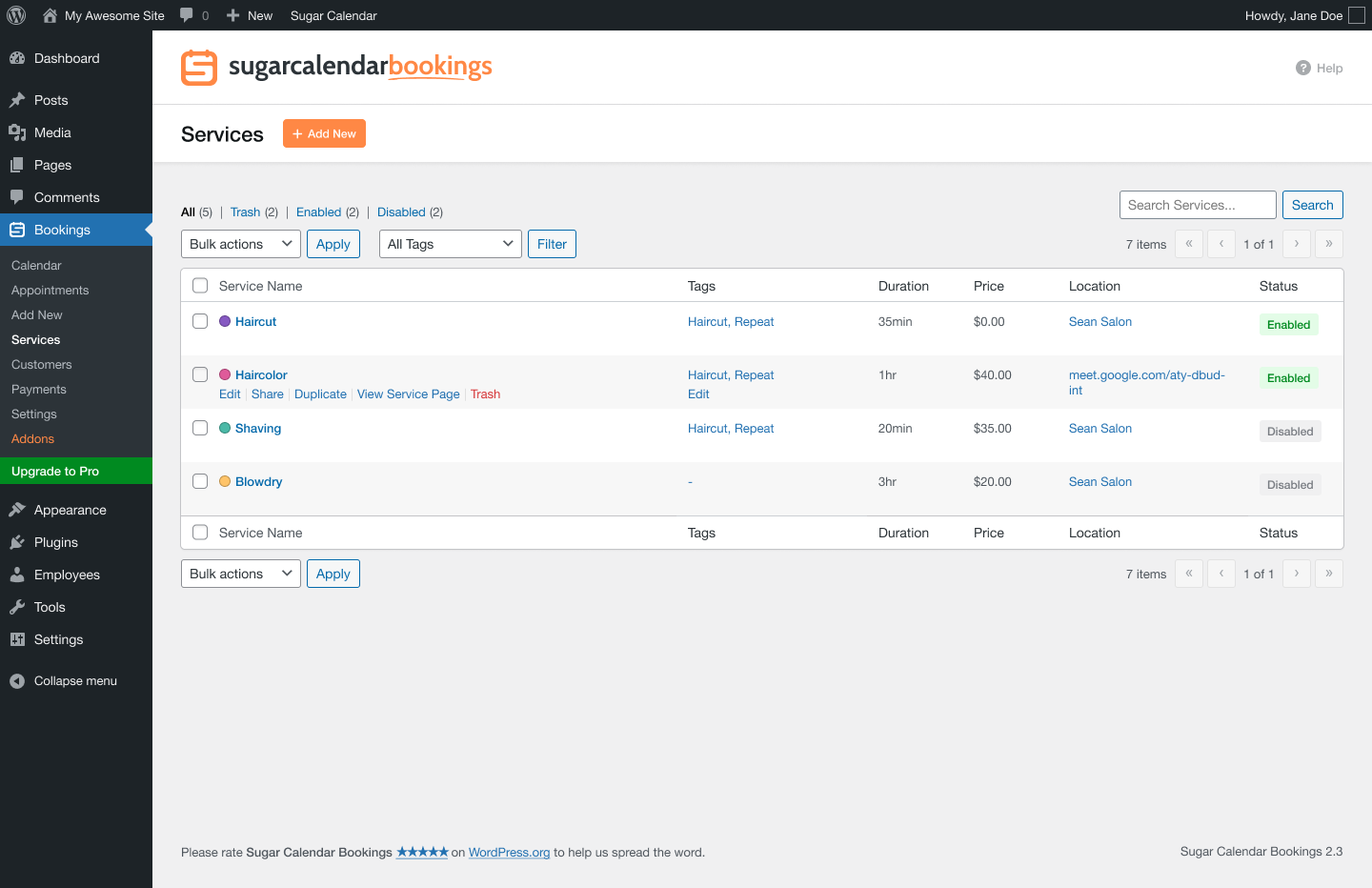Click the user avatar next to Jane Doe
The width and height of the screenshot is (1372, 888).
pyautogui.click(x=1357, y=15)
